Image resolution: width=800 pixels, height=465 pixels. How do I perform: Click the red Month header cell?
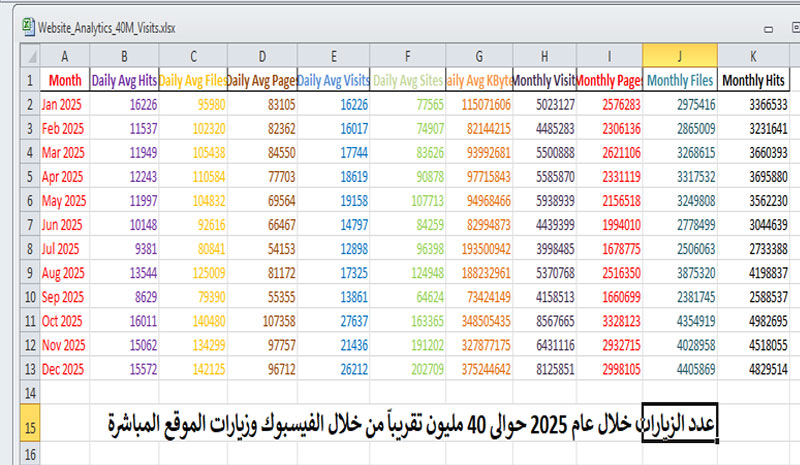point(65,79)
